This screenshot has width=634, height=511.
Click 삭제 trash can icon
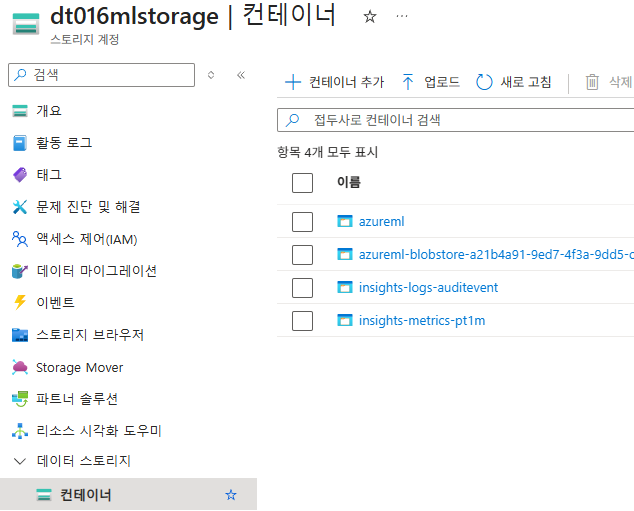click(x=592, y=82)
